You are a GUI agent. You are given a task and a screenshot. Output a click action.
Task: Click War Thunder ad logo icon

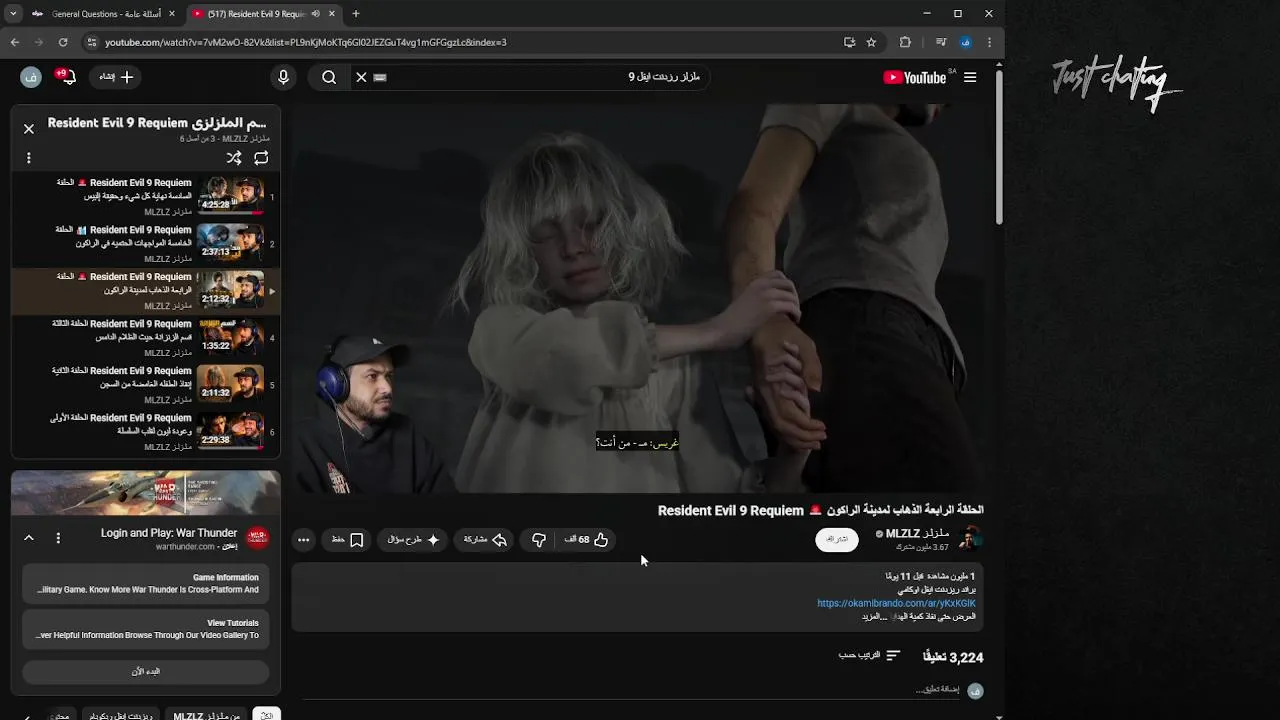258,538
